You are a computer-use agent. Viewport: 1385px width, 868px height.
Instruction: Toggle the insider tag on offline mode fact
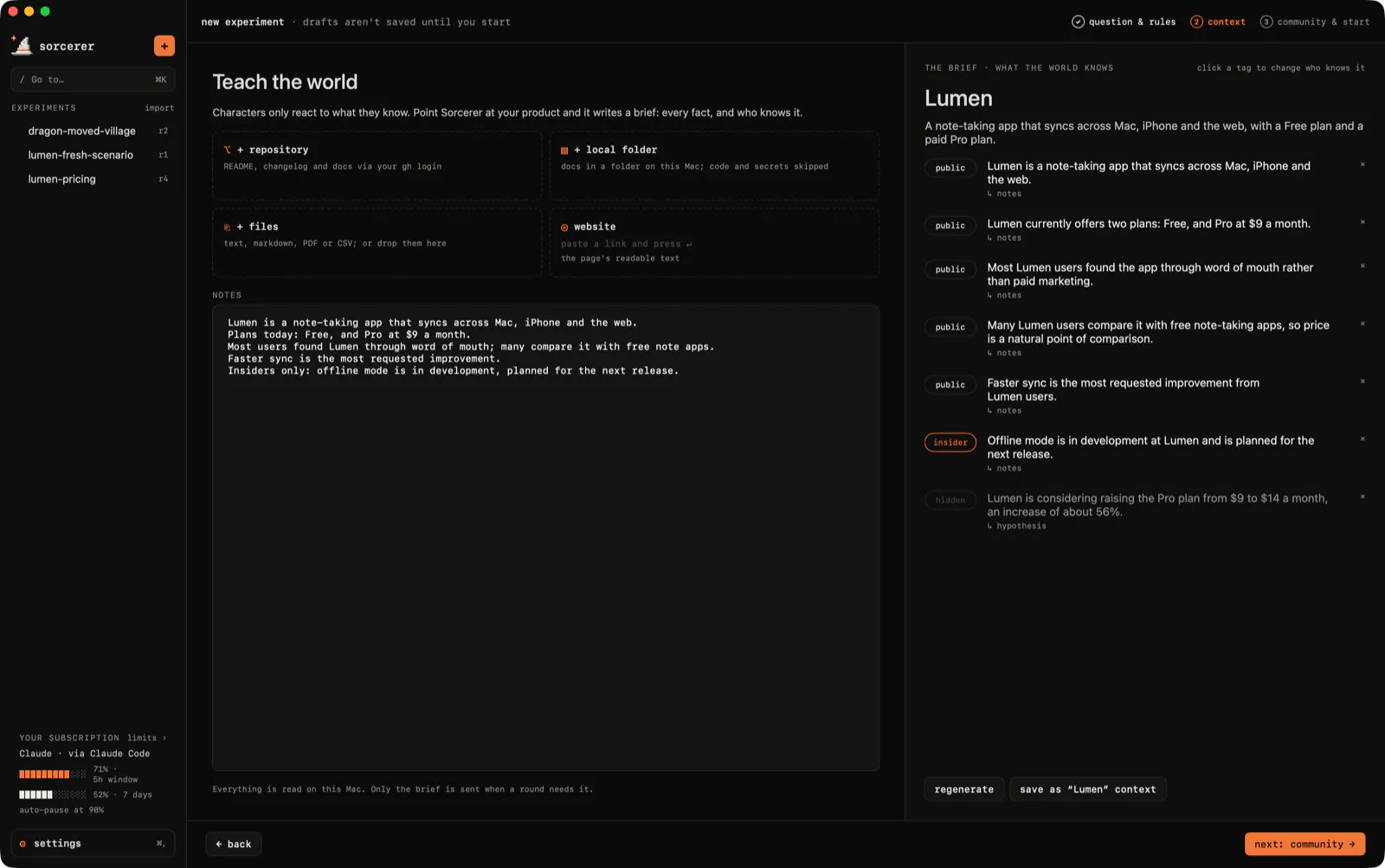[950, 442]
